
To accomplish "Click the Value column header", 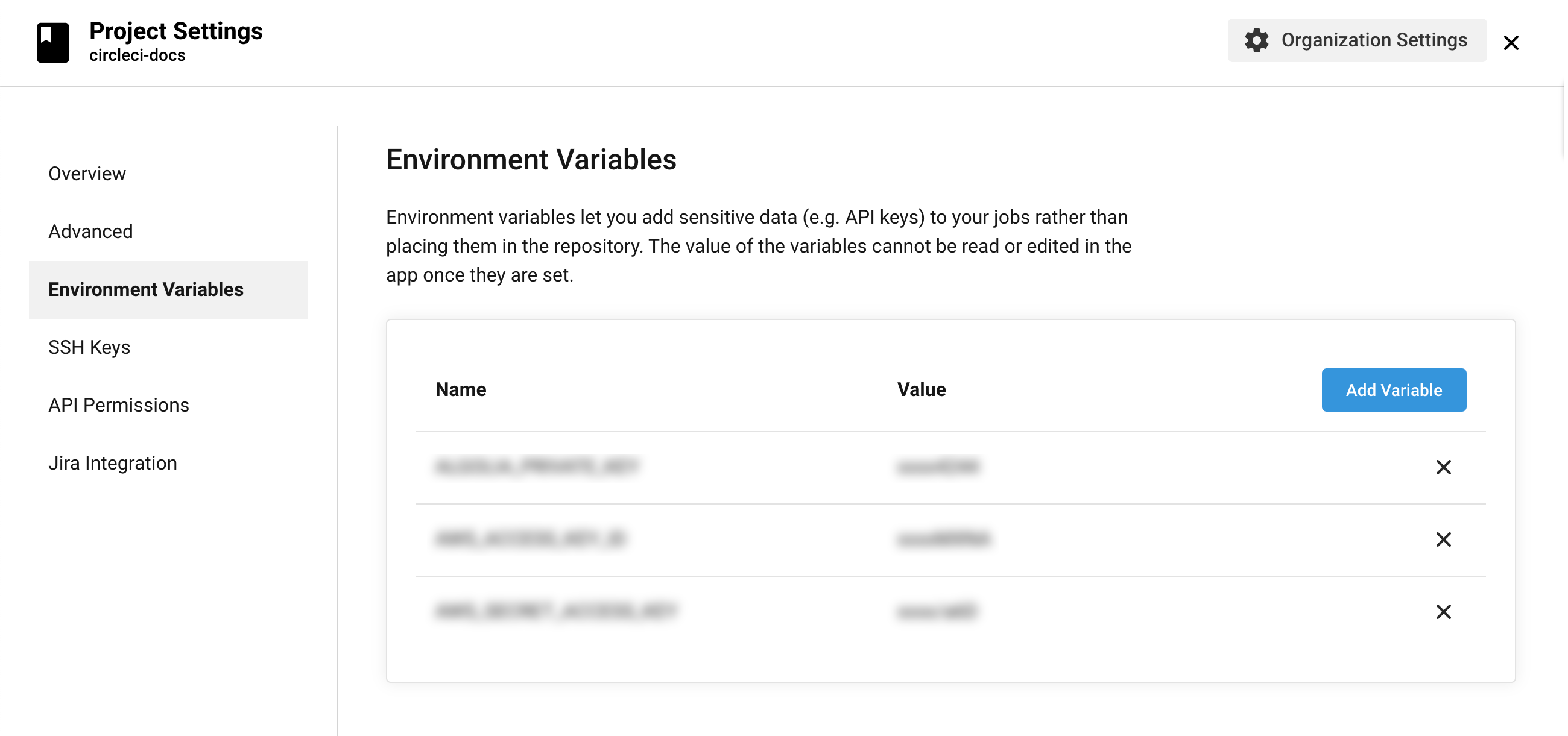I will [921, 389].
